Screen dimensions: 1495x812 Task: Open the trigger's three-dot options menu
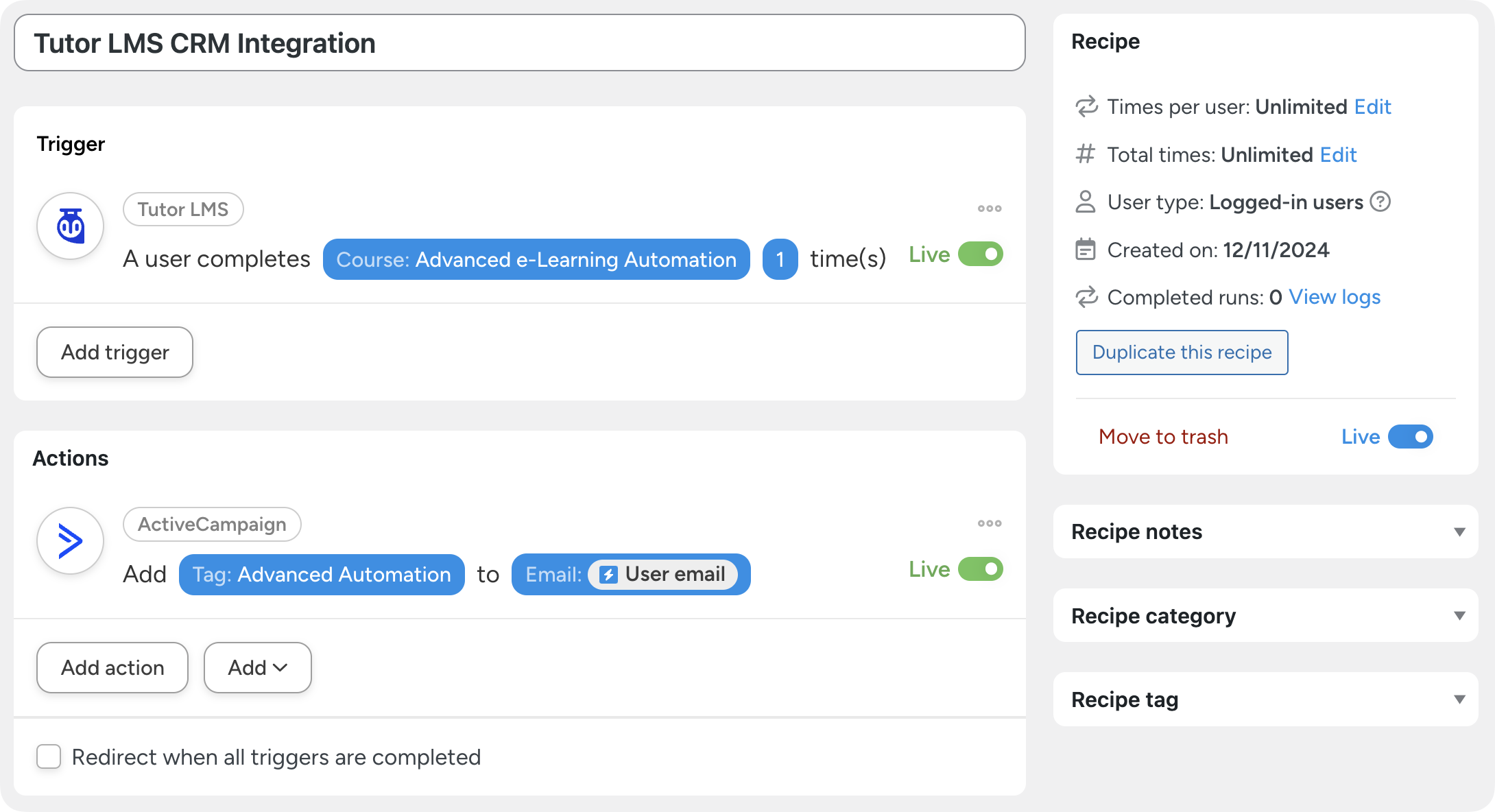click(x=990, y=208)
